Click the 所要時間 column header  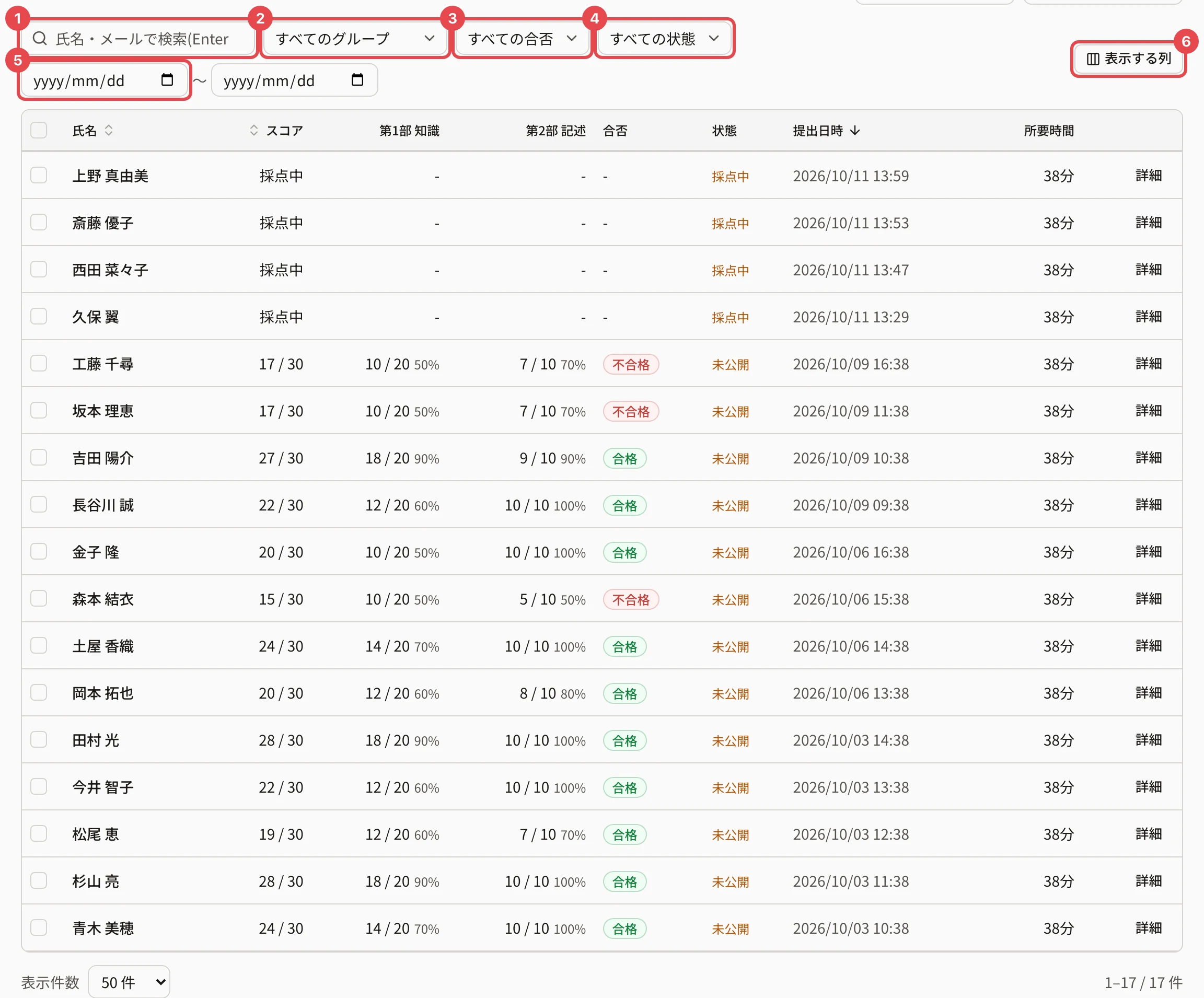click(x=1049, y=131)
